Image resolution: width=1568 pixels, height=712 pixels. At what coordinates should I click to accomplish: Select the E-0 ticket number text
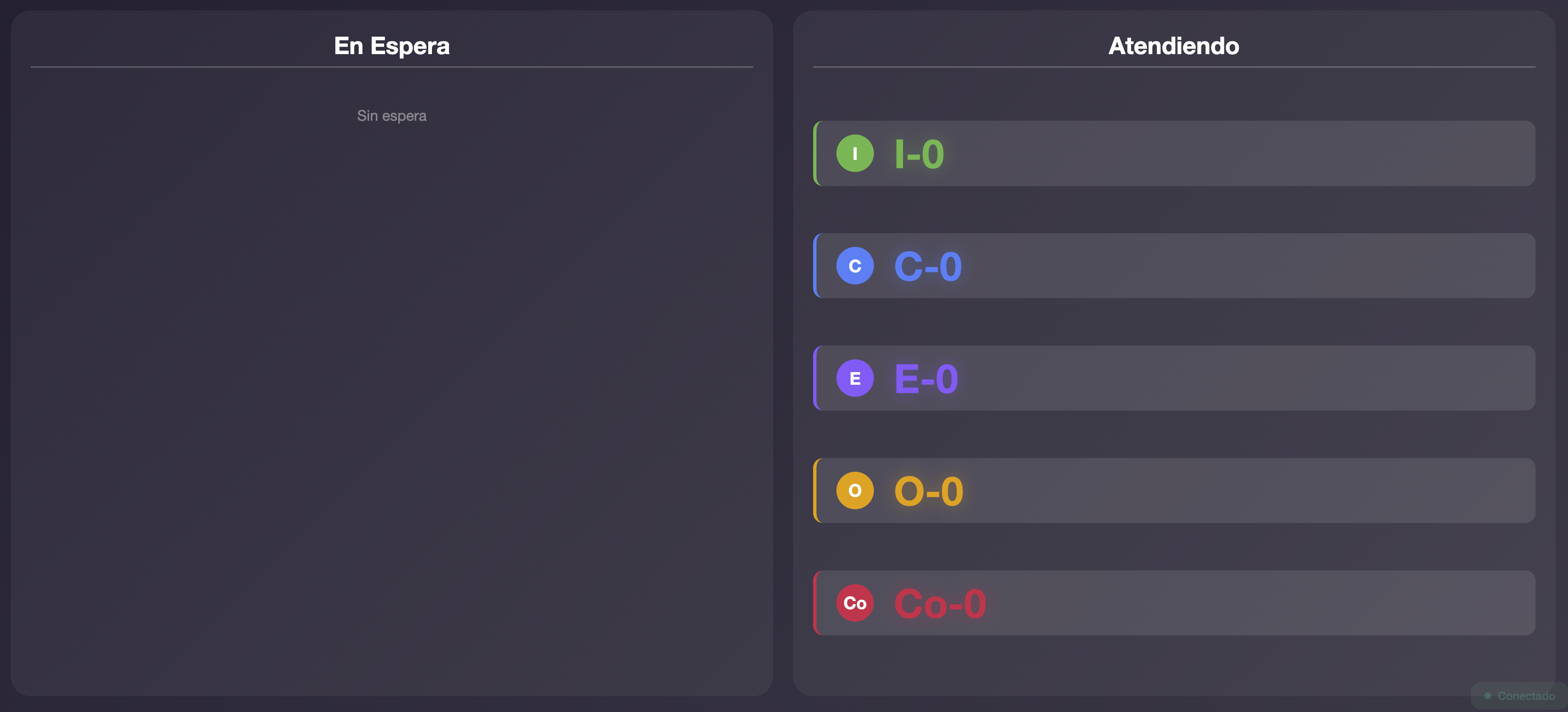[x=926, y=379]
